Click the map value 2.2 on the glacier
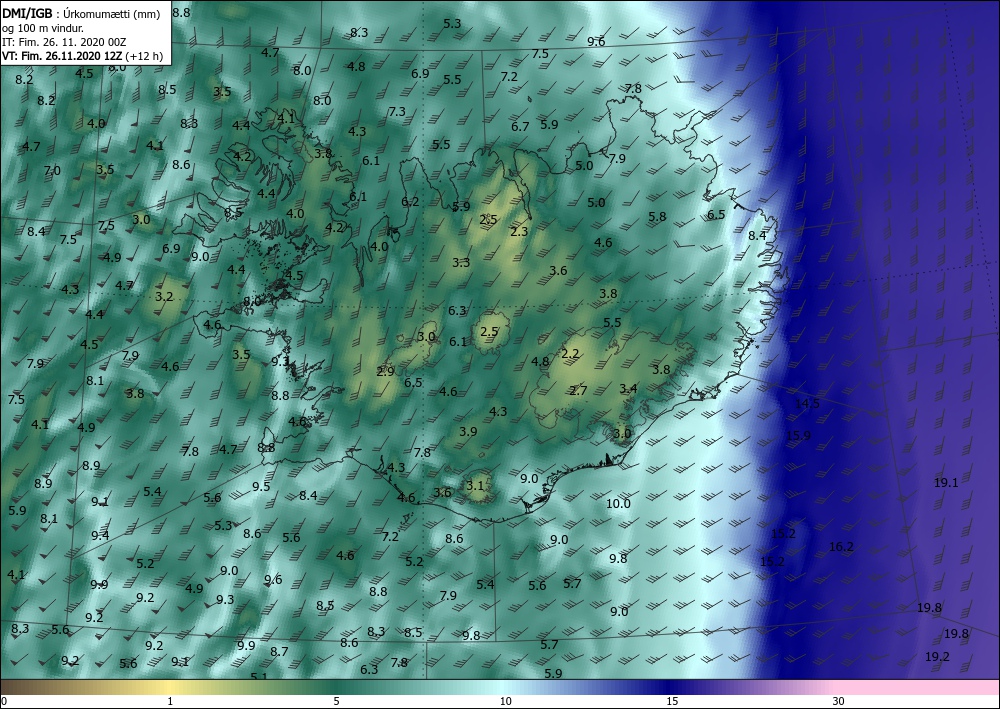 coord(570,354)
